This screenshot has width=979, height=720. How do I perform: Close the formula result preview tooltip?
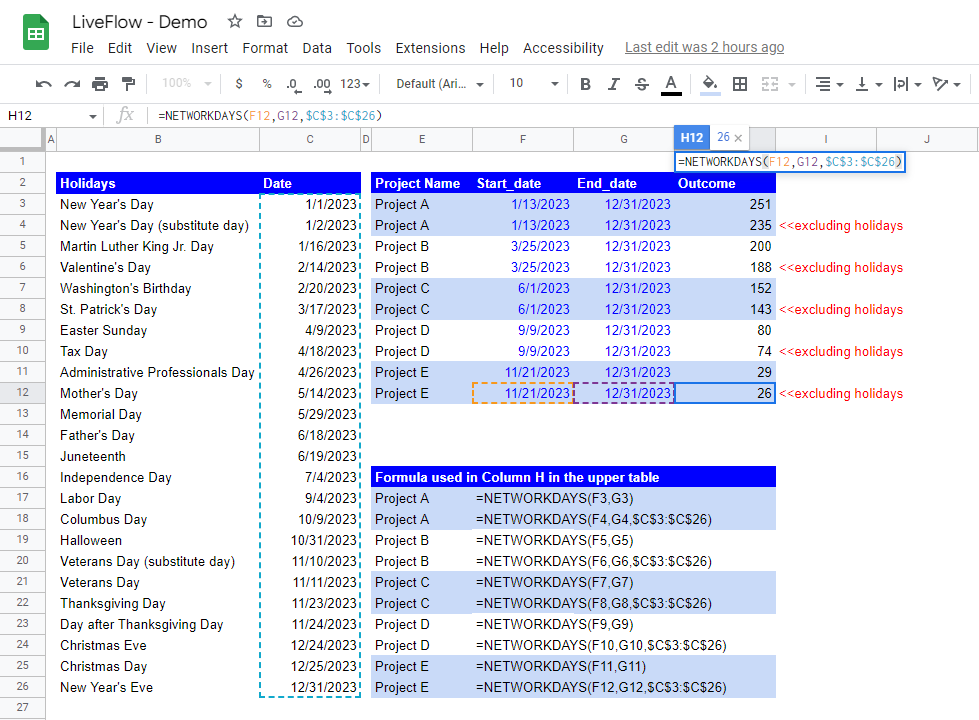pyautogui.click(x=738, y=138)
